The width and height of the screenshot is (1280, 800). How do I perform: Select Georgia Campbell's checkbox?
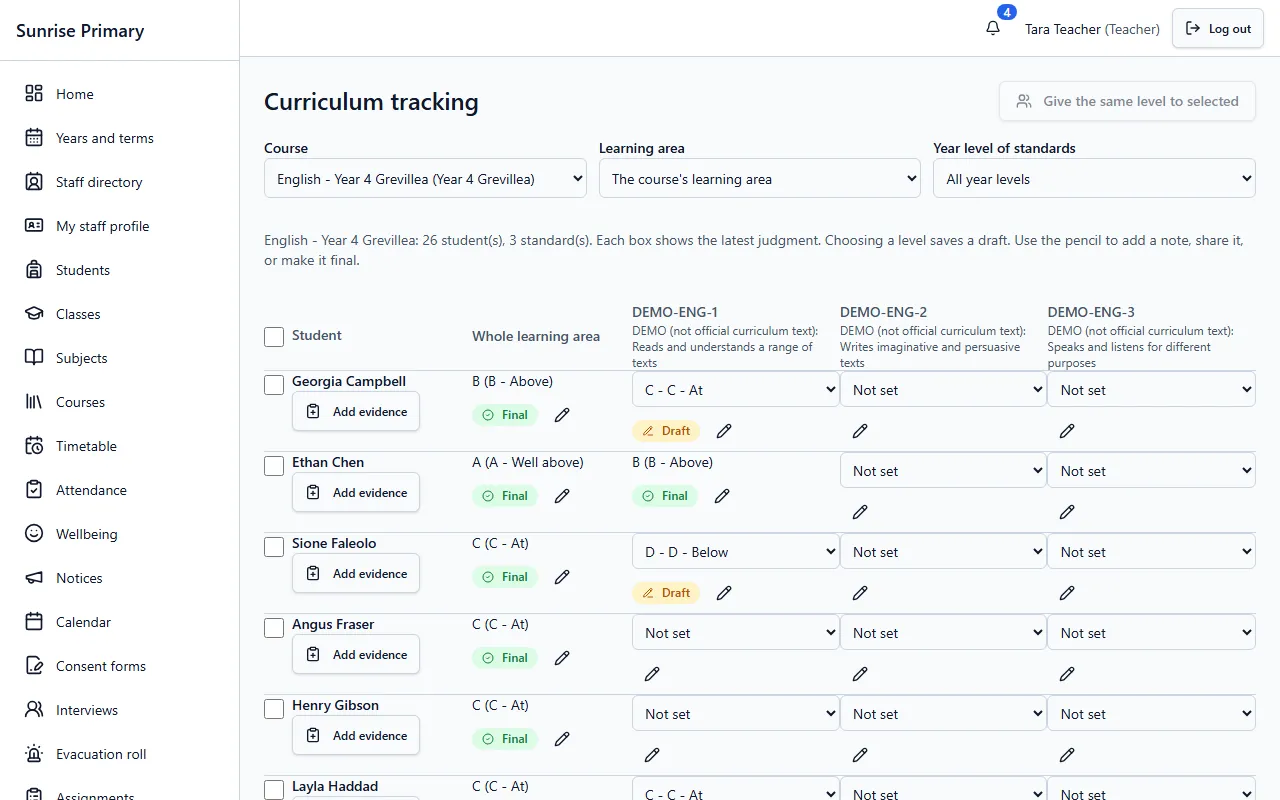point(274,385)
